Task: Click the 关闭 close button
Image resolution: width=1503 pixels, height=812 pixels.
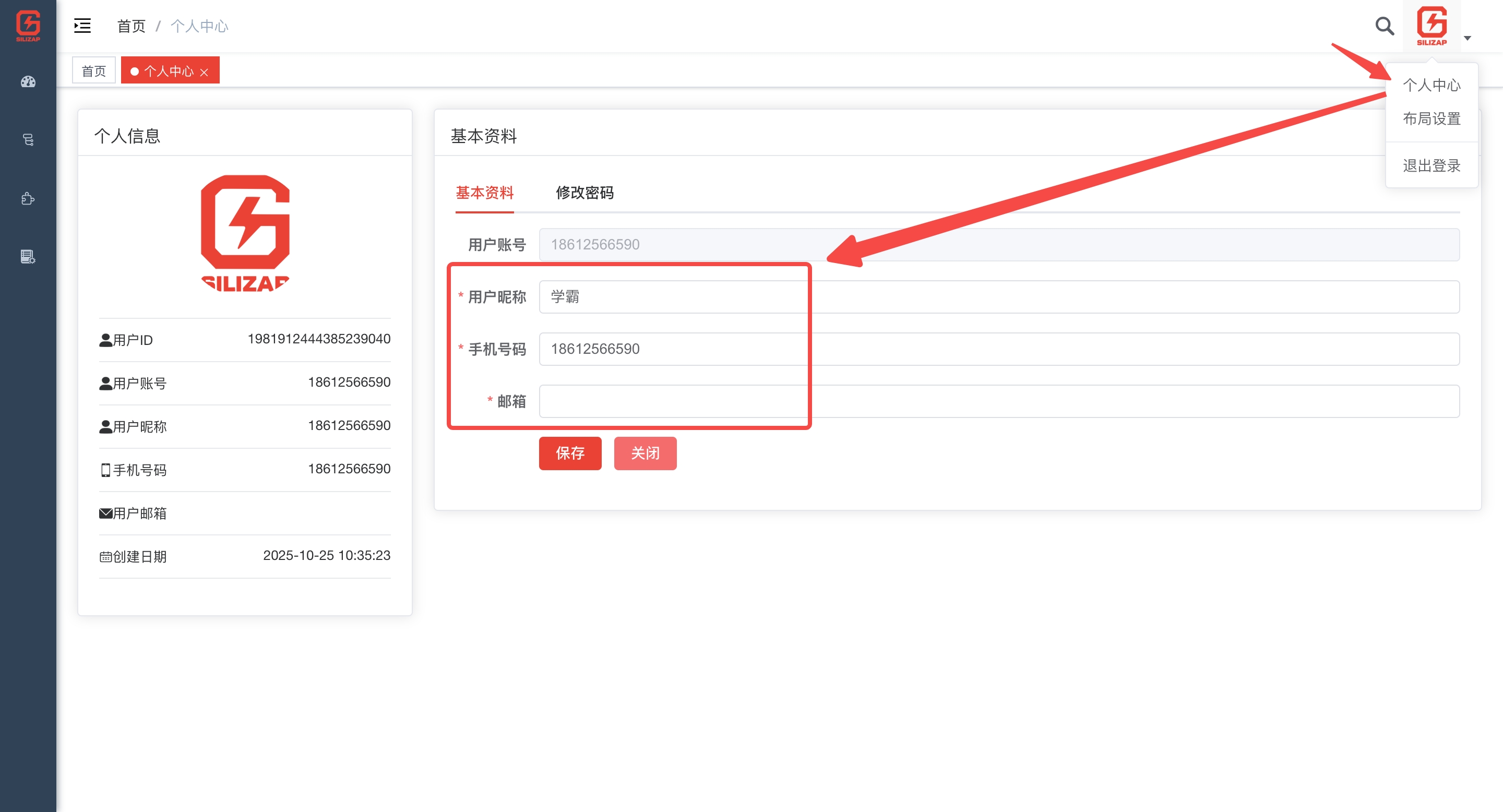Action: click(645, 453)
